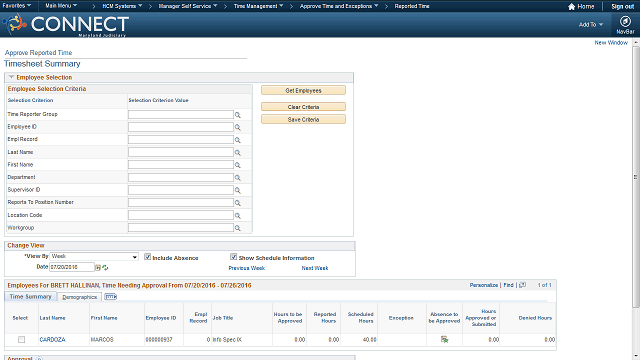640x360 pixels.
Task: Open lookup for Workgroup
Action: tap(238, 228)
